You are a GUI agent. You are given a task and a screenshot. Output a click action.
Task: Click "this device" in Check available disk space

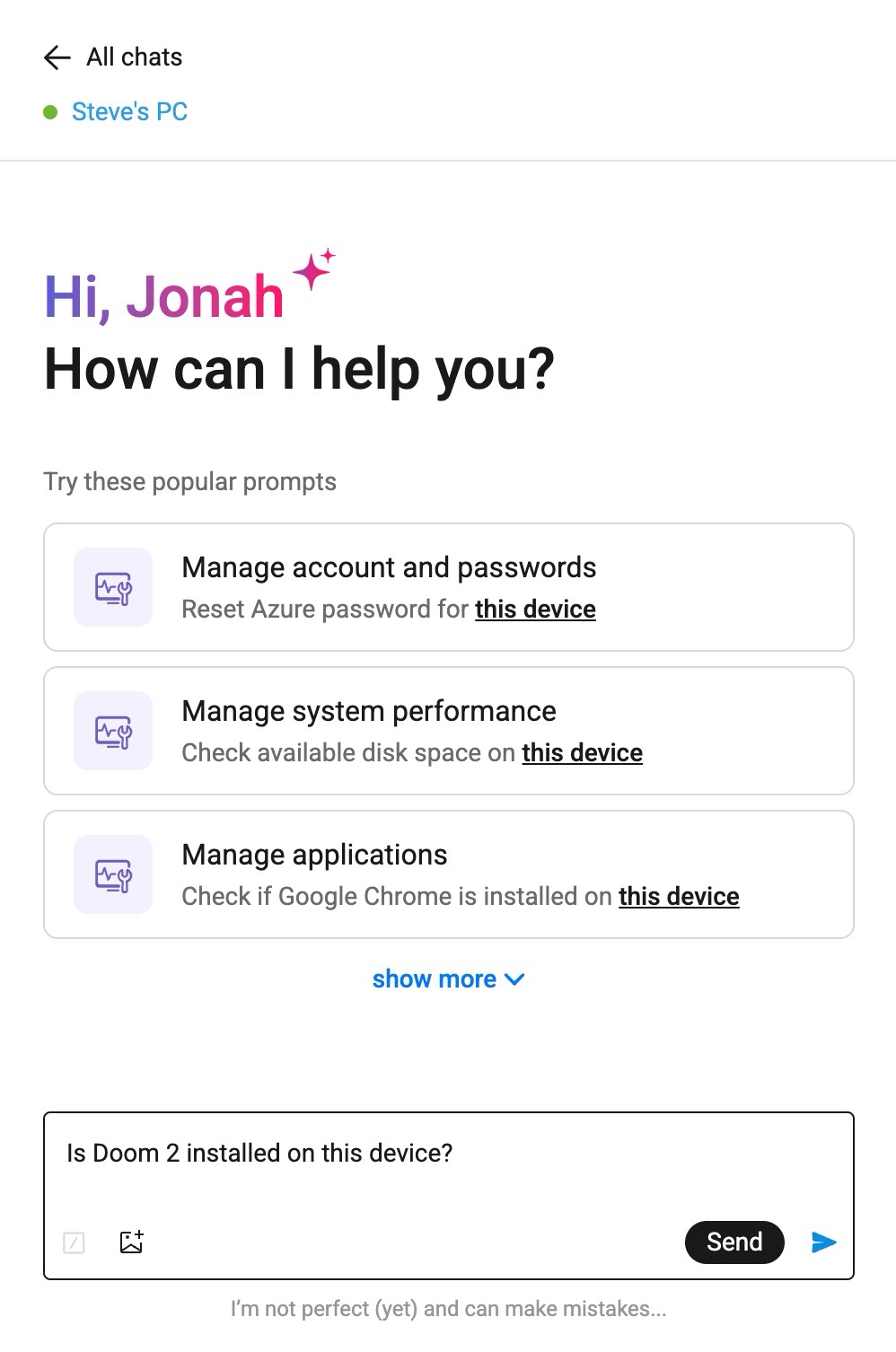point(582,753)
